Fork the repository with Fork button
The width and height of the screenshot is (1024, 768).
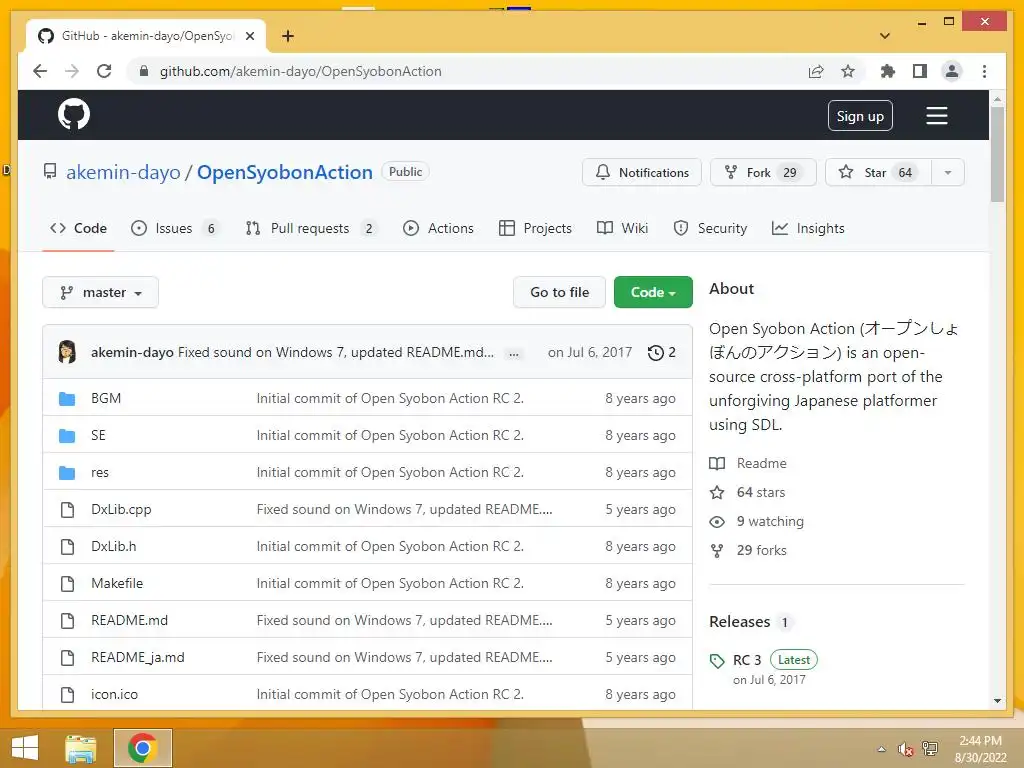(x=763, y=172)
